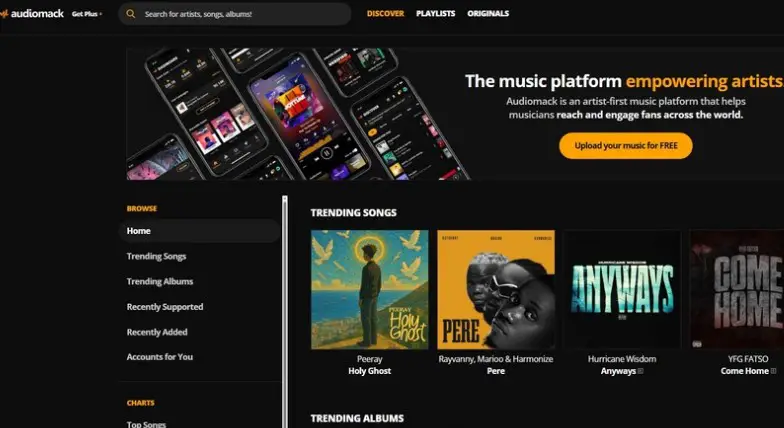Open Trending Albums in the sidebar
Viewport: 784px width, 428px height.
160,282
